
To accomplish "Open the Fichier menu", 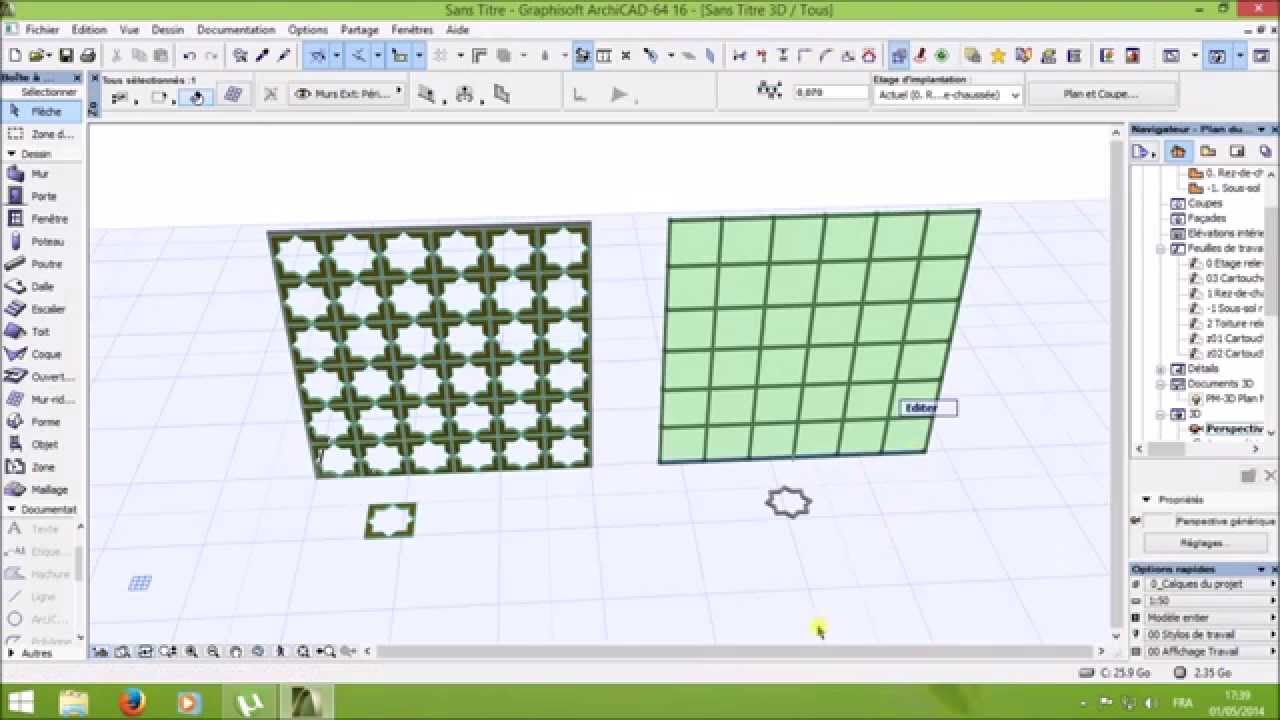I will tap(42, 30).
